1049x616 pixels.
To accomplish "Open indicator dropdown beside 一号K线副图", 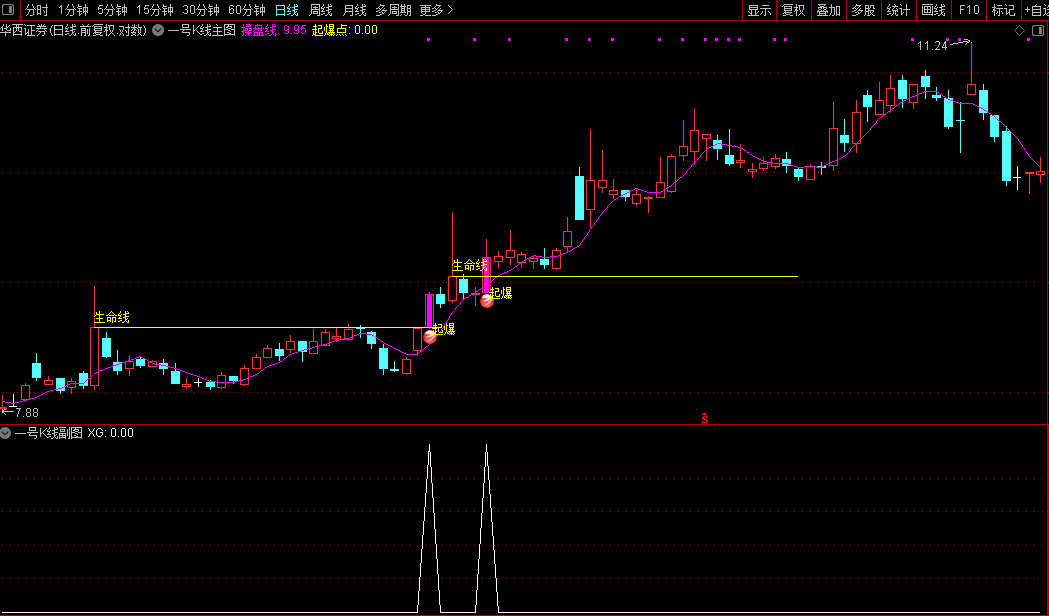I will click(5, 433).
